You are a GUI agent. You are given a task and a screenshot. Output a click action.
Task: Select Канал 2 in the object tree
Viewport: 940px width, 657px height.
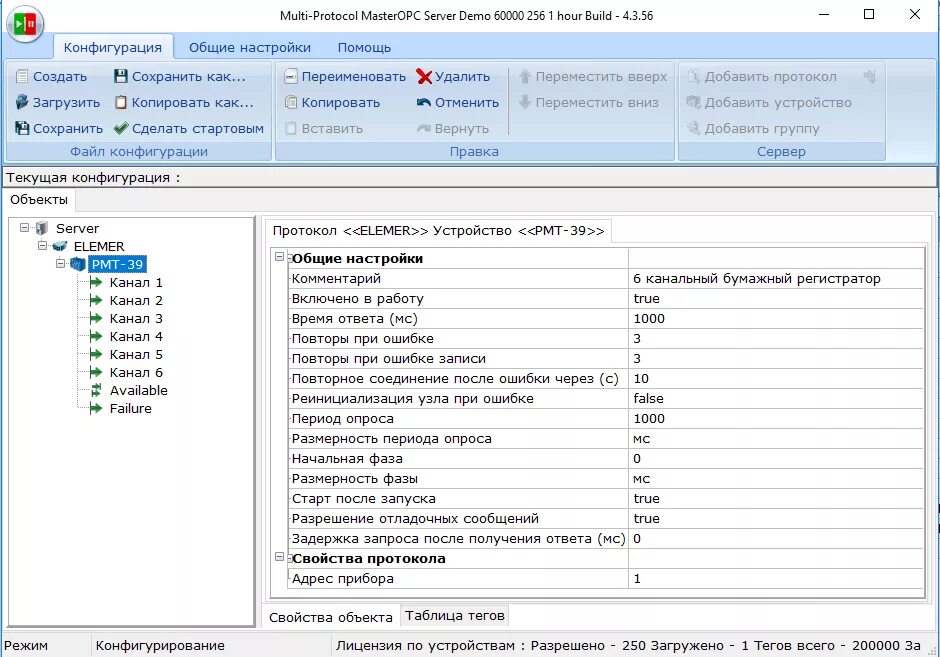click(136, 300)
